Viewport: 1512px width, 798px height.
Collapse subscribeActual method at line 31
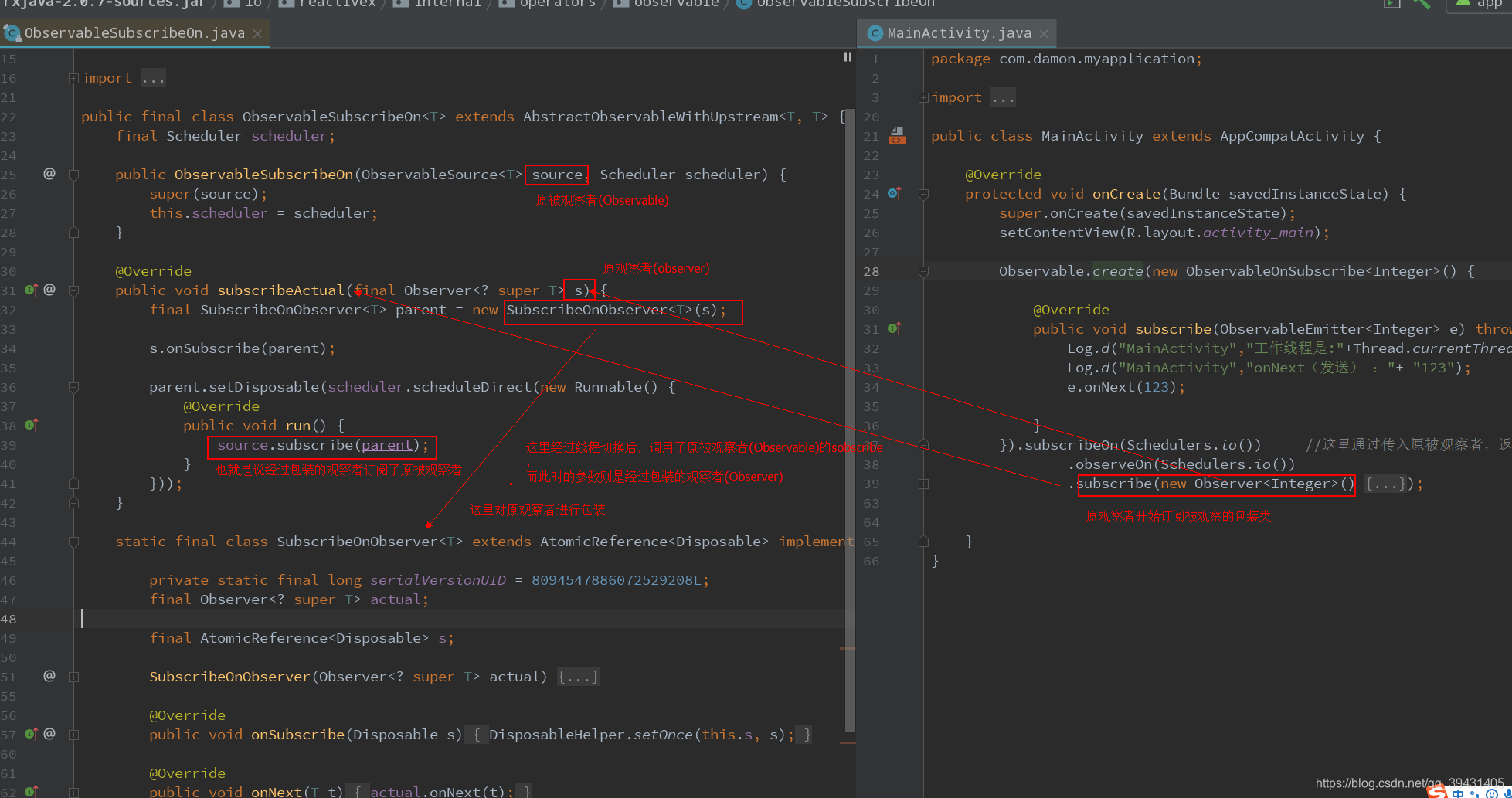pos(73,290)
